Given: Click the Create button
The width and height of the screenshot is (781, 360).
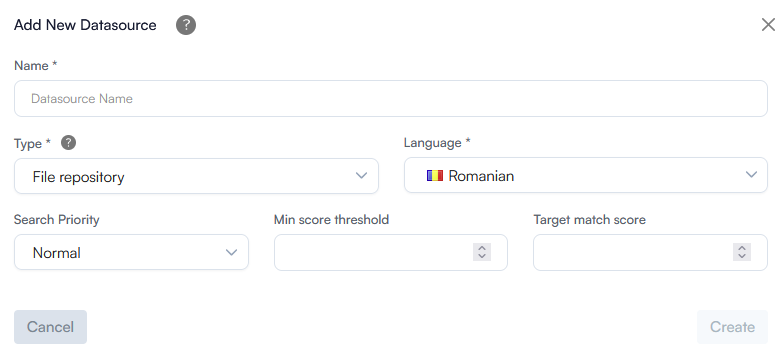Looking at the screenshot, I should [732, 327].
